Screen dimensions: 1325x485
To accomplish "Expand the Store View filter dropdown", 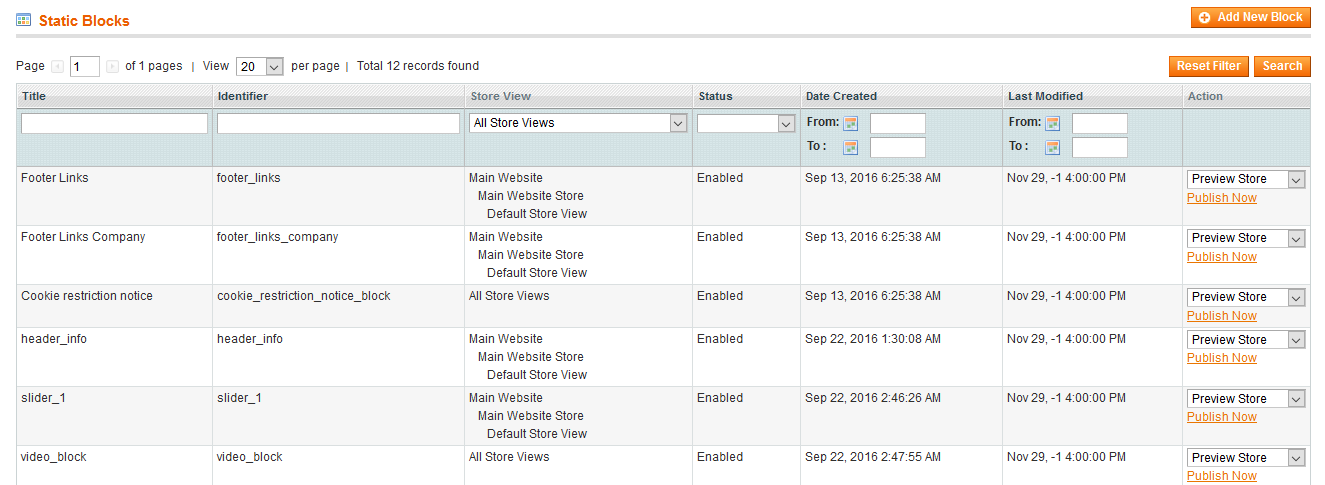I will [x=579, y=123].
